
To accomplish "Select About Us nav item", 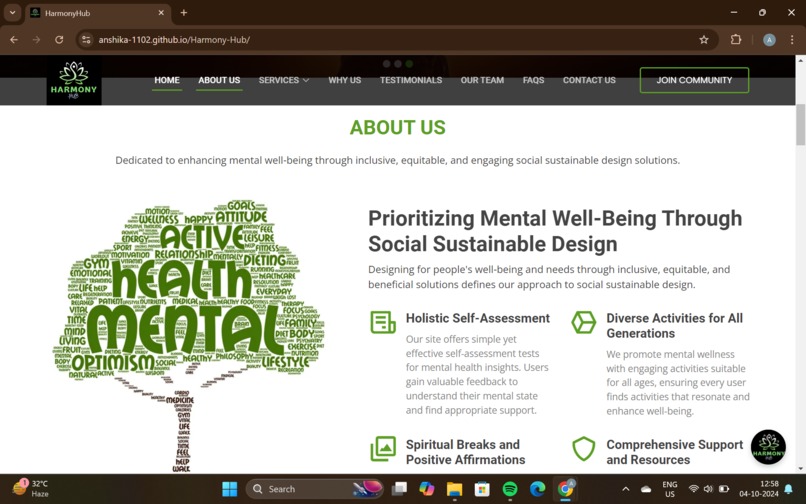I will (x=219, y=80).
